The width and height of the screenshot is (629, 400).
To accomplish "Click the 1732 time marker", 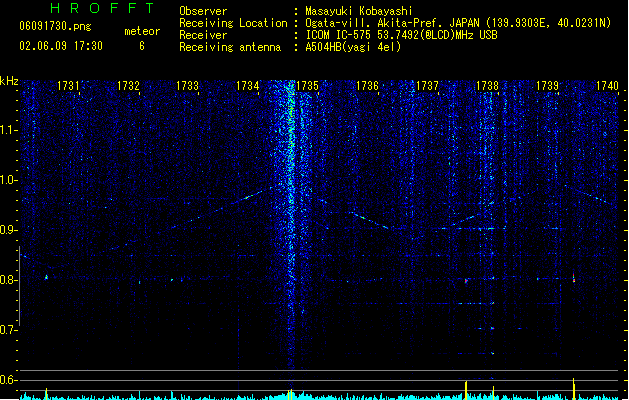I will coord(128,86).
